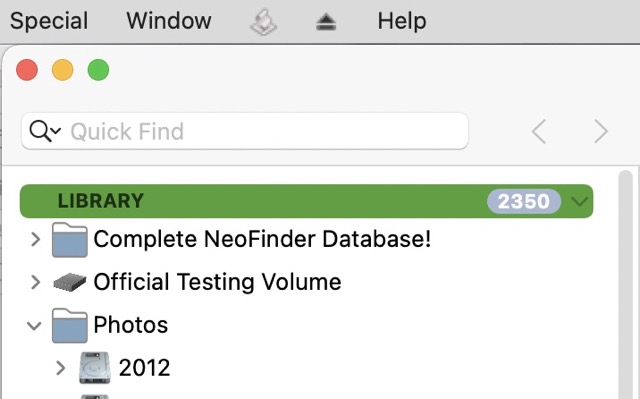Click the Quick Find search field
The width and height of the screenshot is (640, 399).
(x=245, y=131)
